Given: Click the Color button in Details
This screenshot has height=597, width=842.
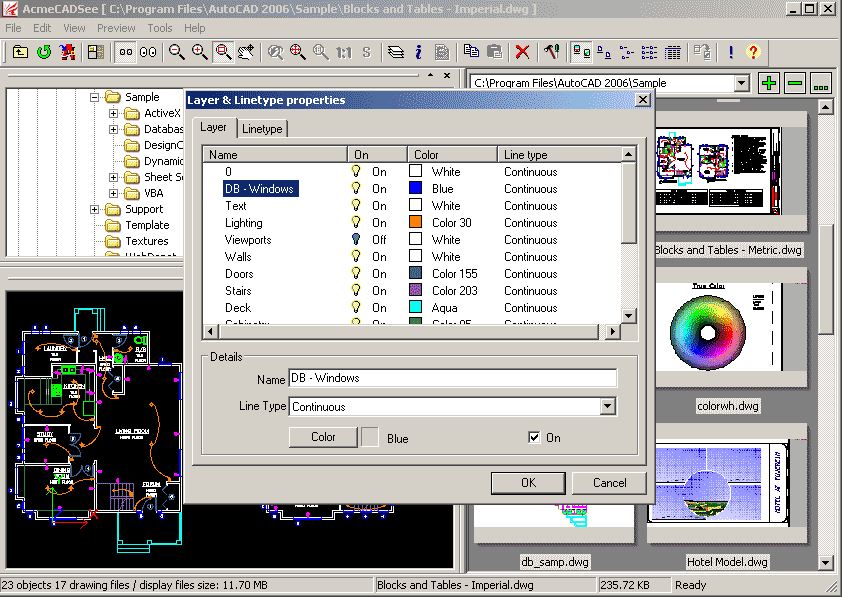Looking at the screenshot, I should coord(323,437).
